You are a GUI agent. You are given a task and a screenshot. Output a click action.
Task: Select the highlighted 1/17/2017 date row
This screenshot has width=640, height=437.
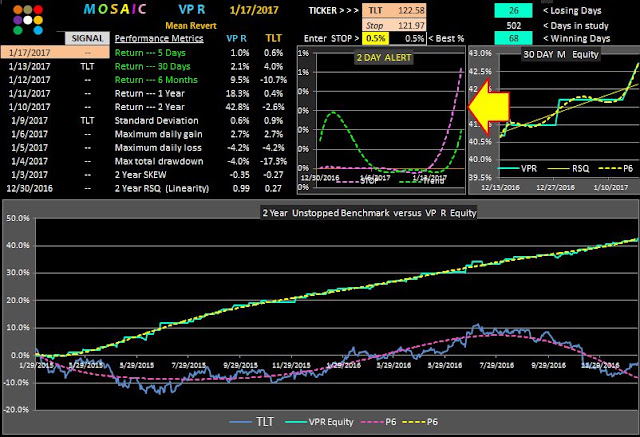tap(55, 53)
